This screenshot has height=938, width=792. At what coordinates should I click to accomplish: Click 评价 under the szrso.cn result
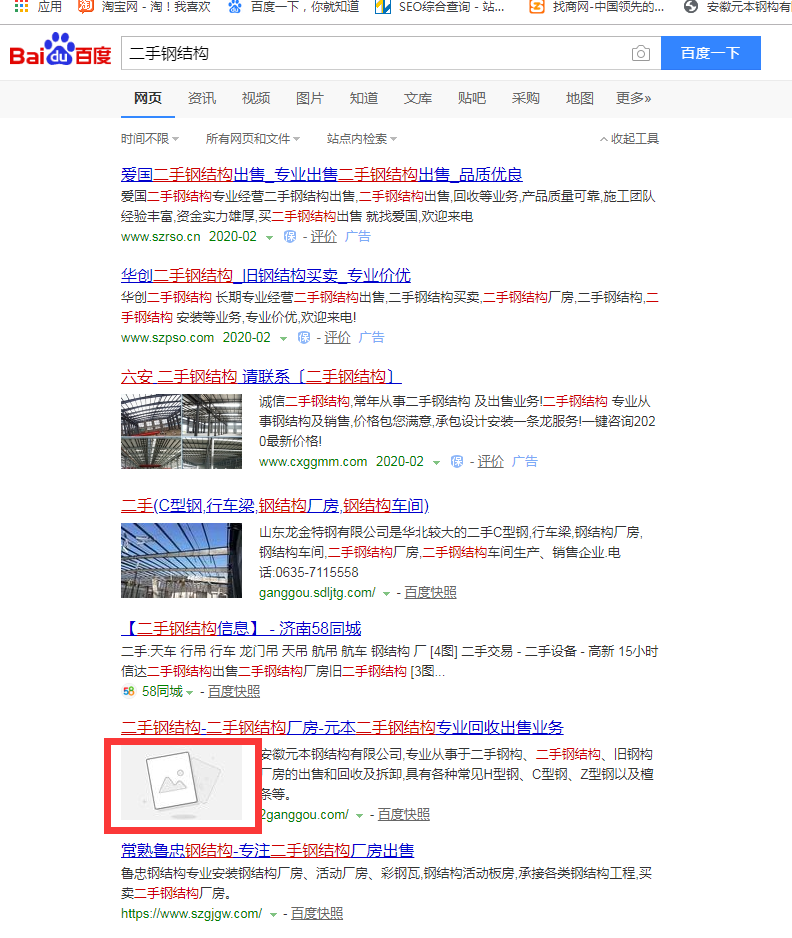pos(324,237)
